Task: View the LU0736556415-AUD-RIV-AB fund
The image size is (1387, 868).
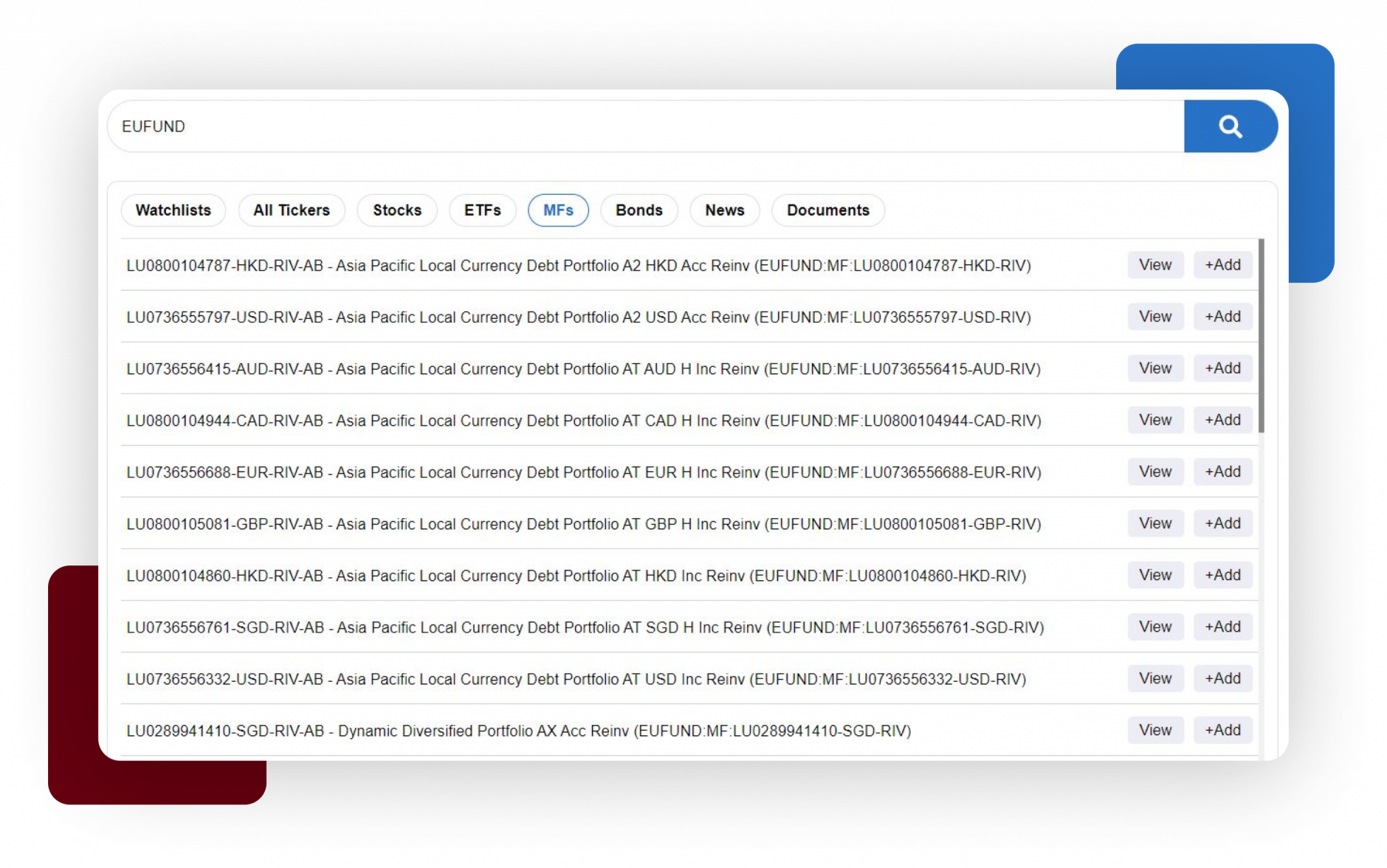Action: [1155, 368]
